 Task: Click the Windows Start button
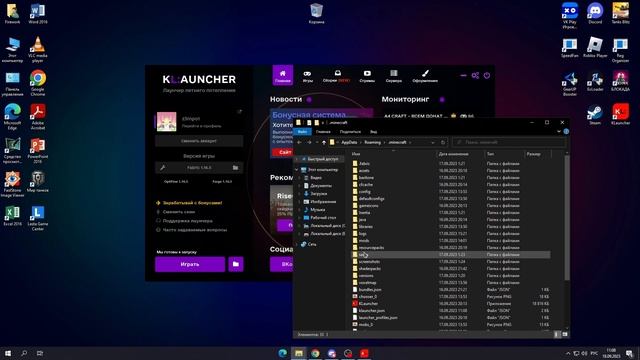(8, 353)
